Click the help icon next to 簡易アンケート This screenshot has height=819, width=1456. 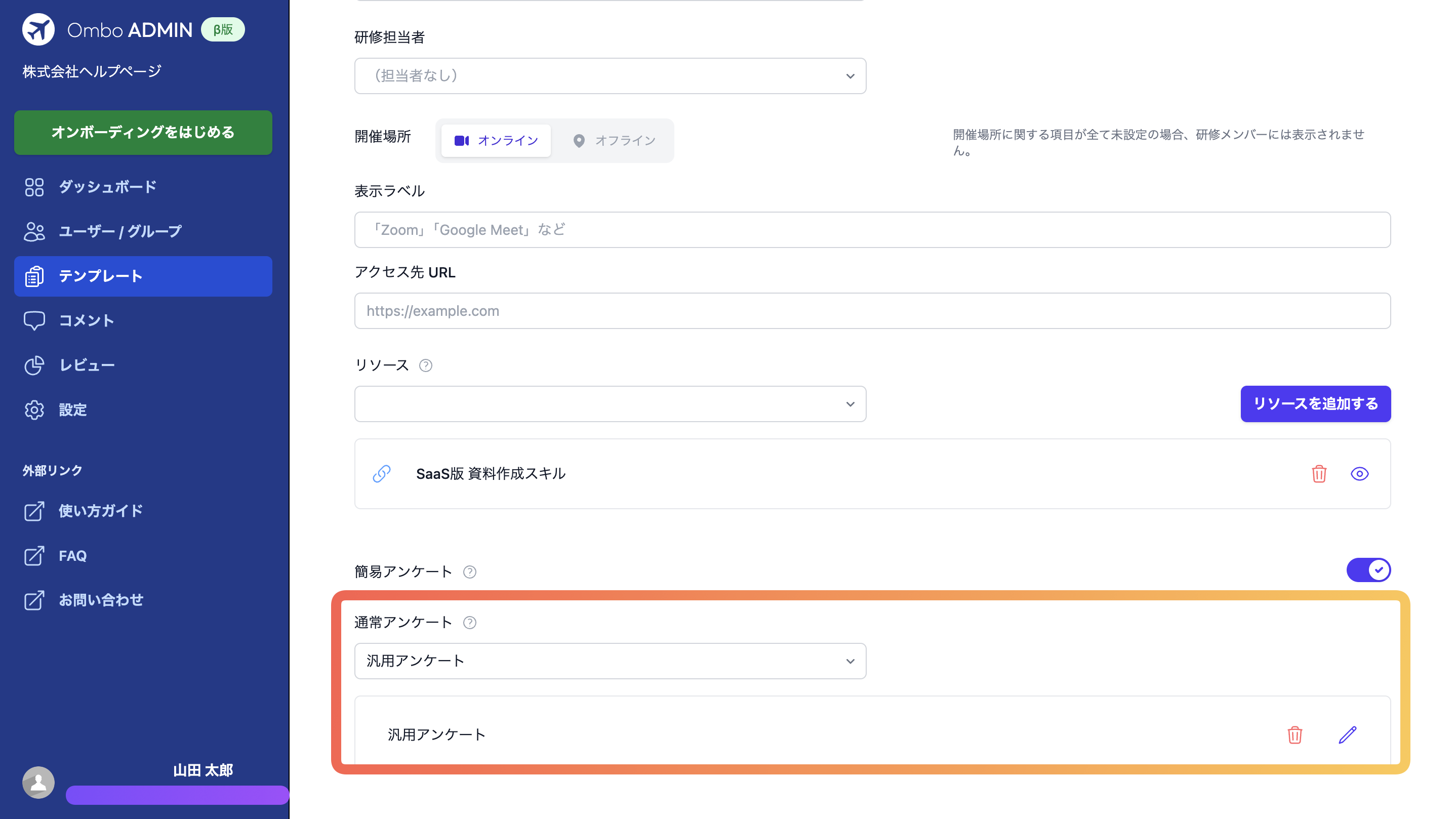[470, 572]
